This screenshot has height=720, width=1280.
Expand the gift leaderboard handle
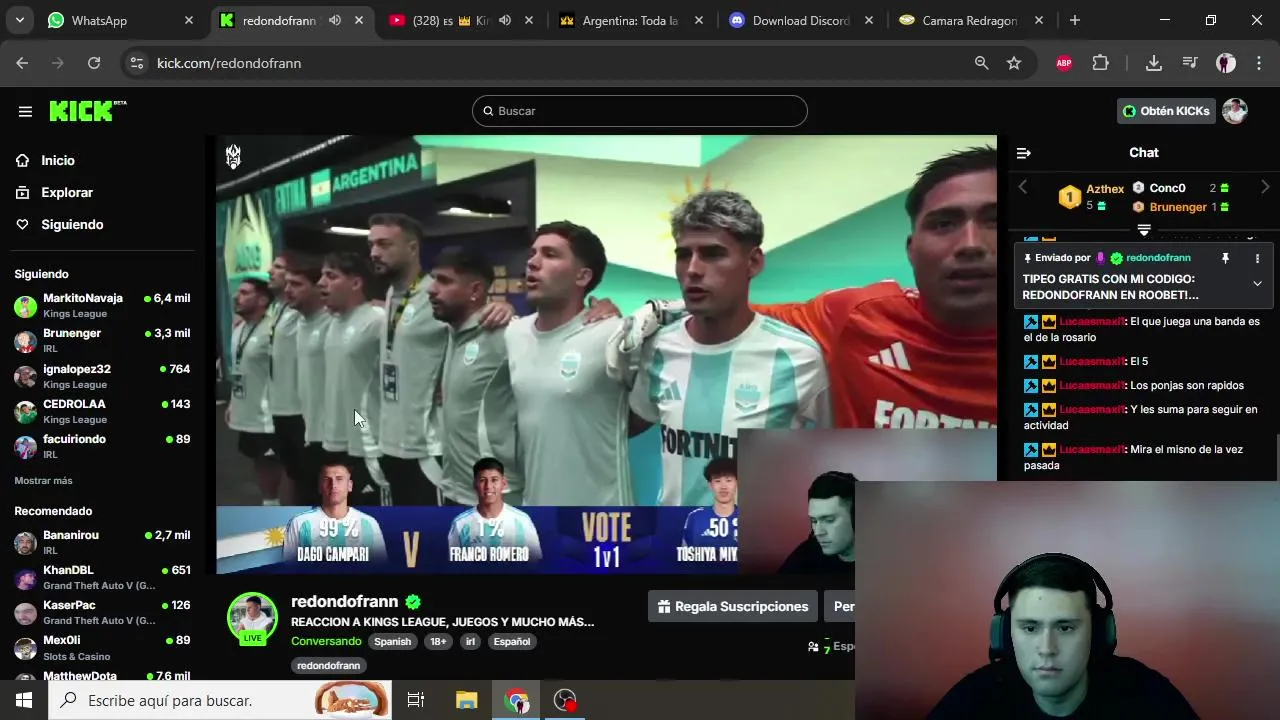[1144, 229]
